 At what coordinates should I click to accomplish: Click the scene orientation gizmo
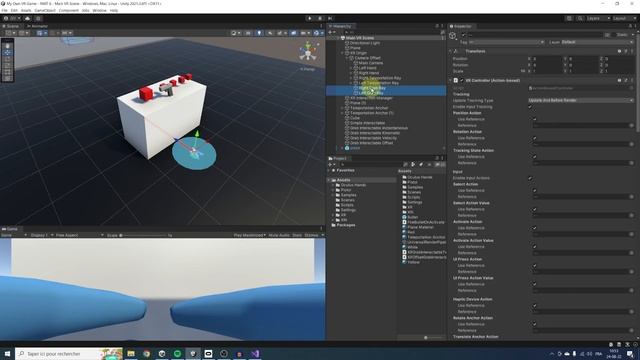[x=308, y=52]
